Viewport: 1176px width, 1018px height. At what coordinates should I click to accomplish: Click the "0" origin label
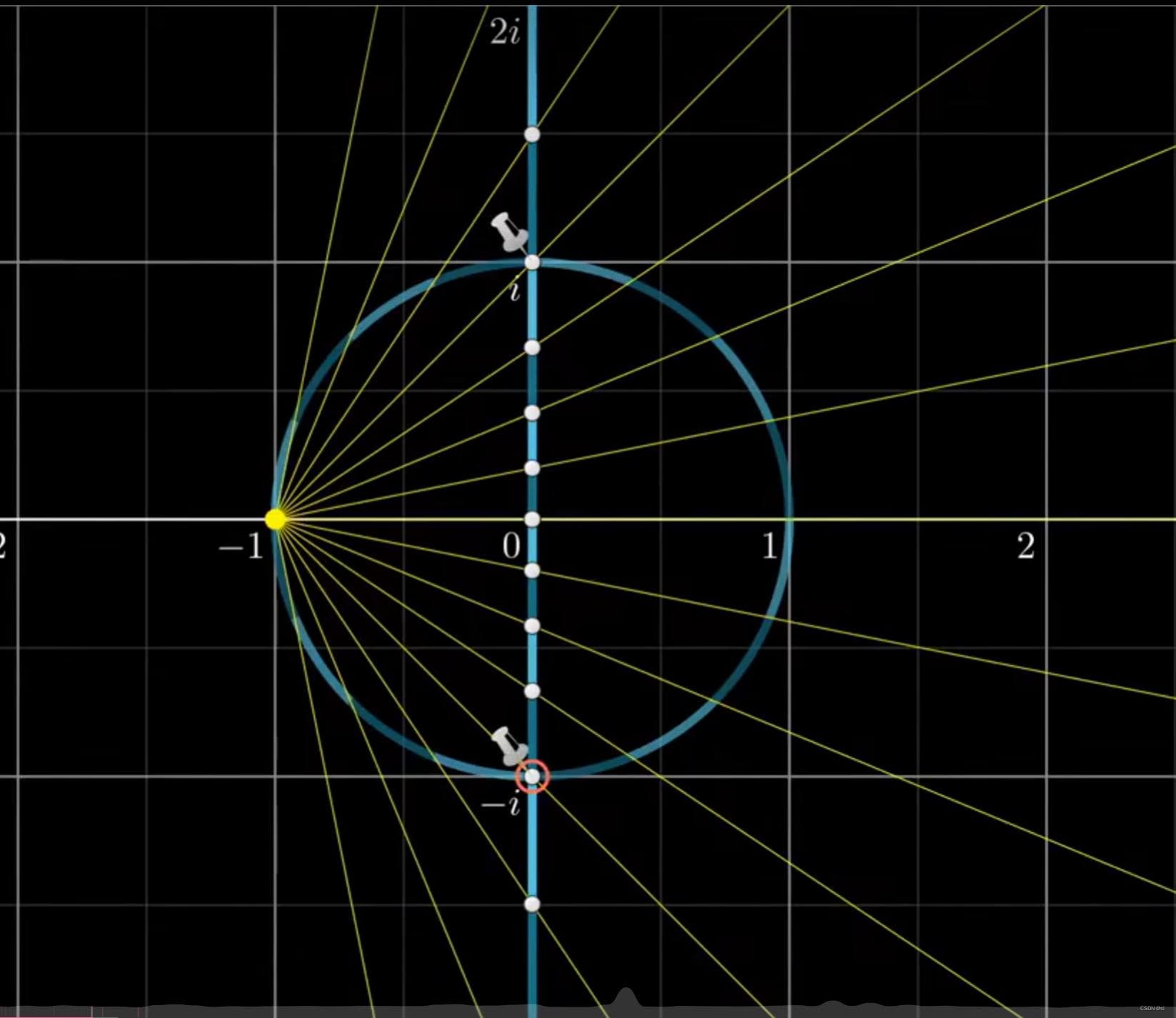click(x=511, y=547)
